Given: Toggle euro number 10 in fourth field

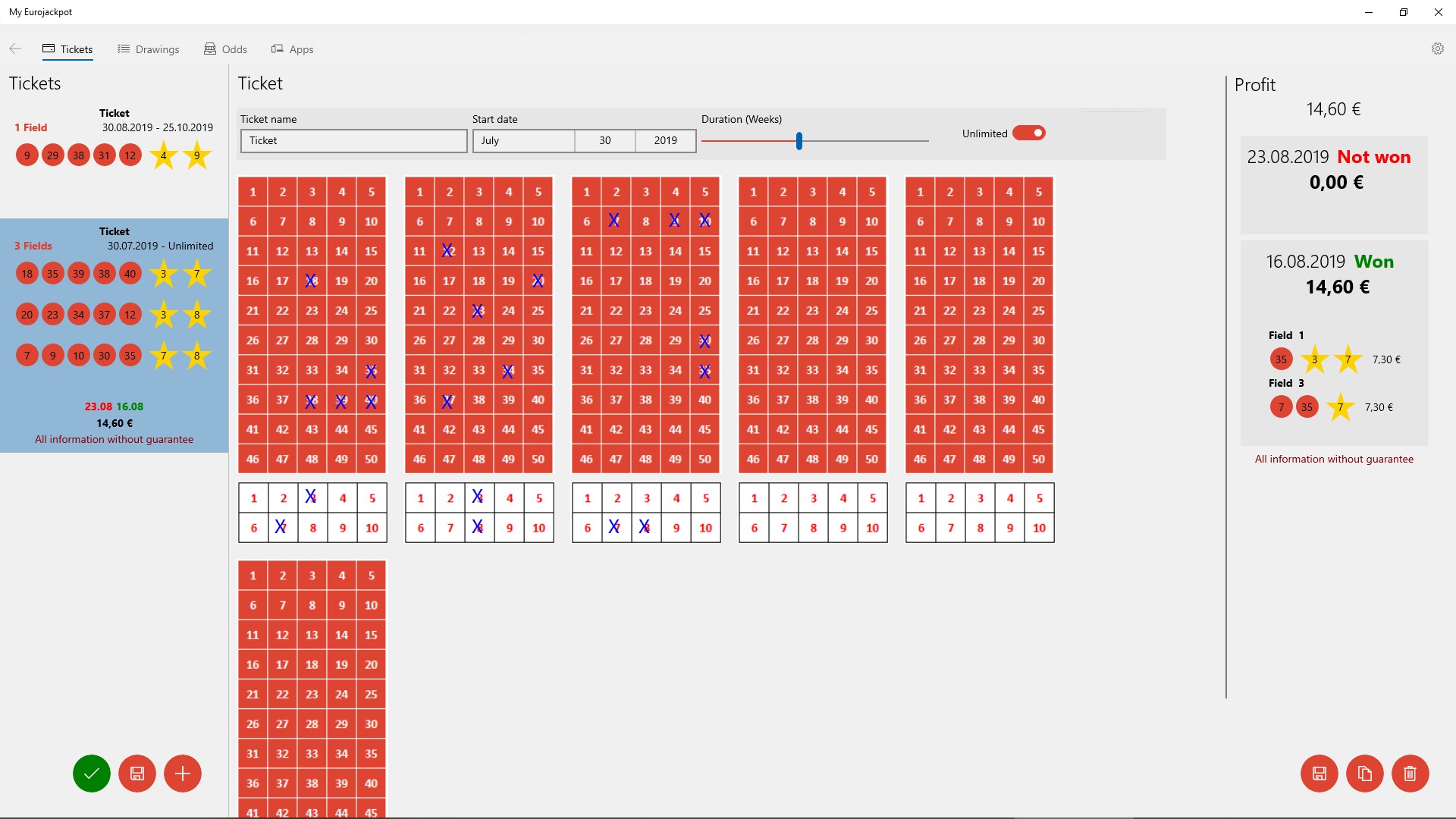Looking at the screenshot, I should [872, 528].
